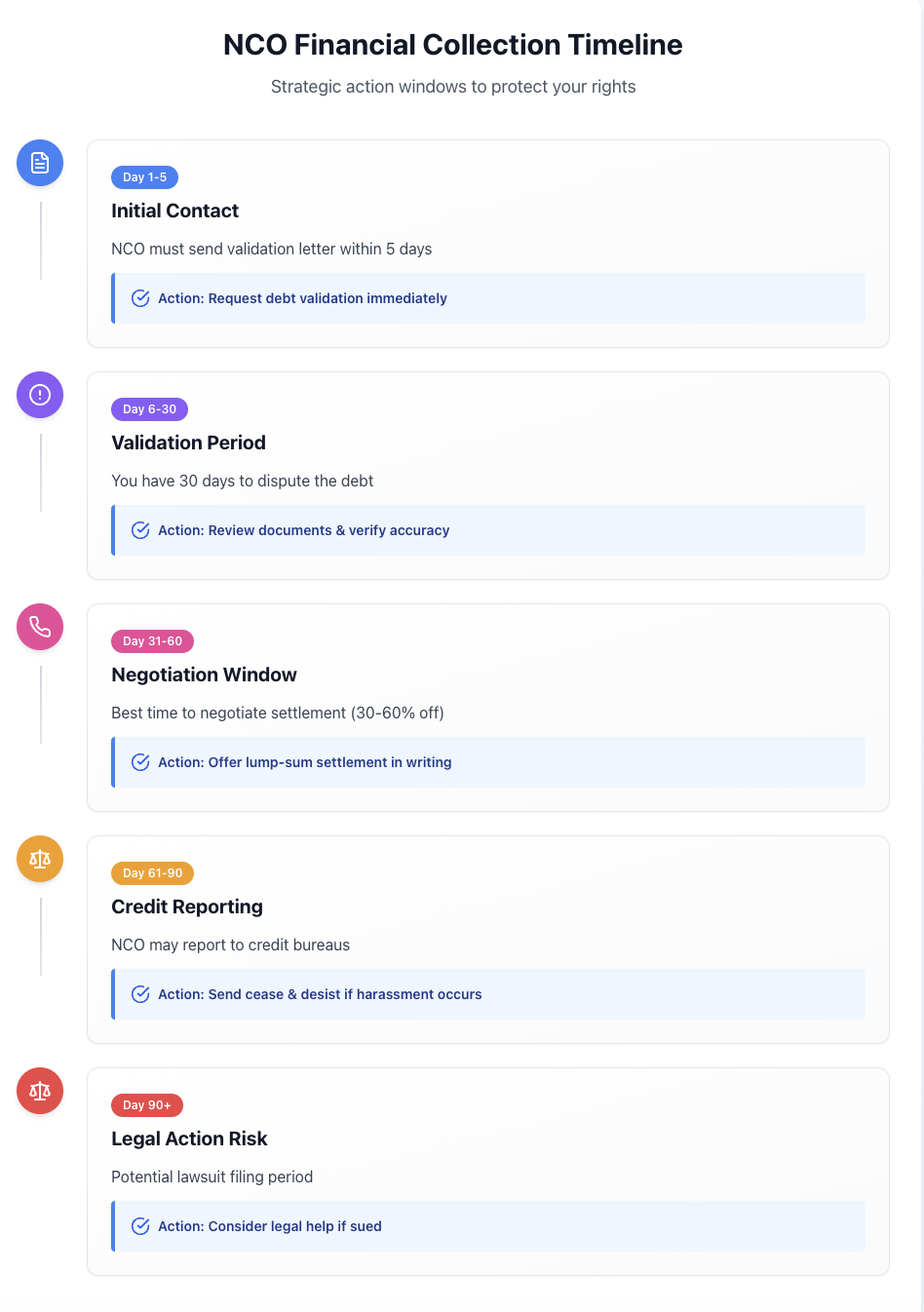924x1312 pixels.
Task: Click the purple alert circle icon
Action: point(40,395)
